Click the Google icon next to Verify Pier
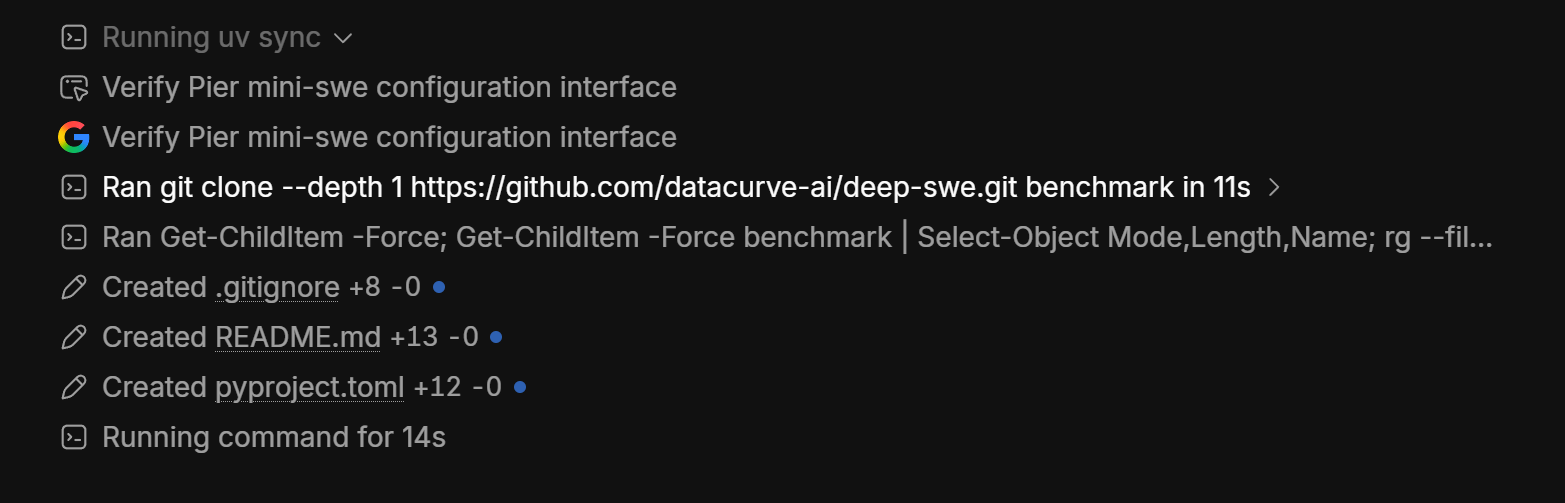Image resolution: width=1565 pixels, height=503 pixels. pos(74,137)
